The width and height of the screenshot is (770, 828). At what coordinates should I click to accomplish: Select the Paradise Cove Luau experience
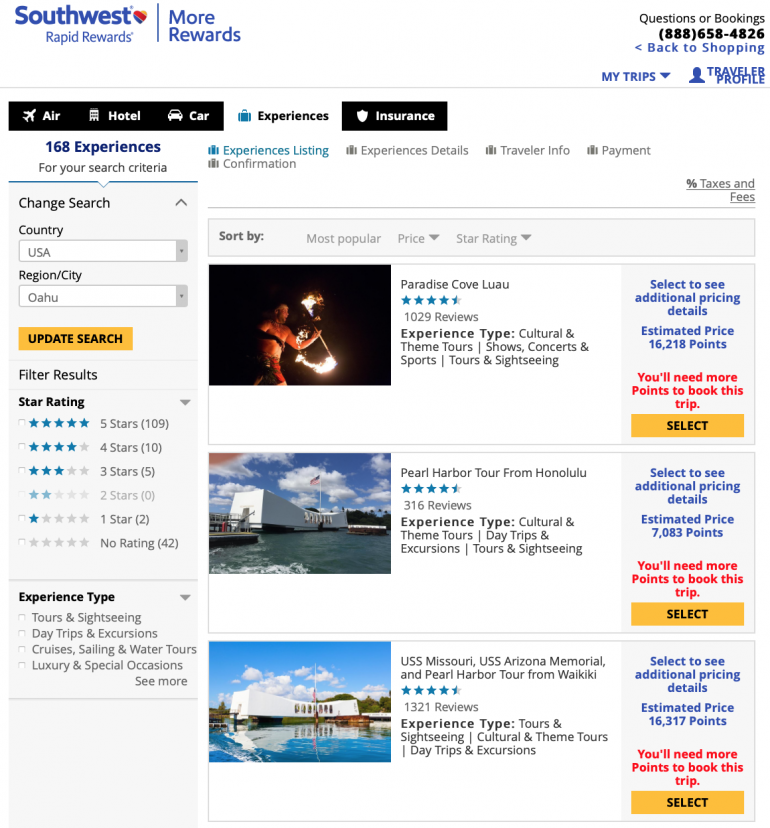(687, 426)
